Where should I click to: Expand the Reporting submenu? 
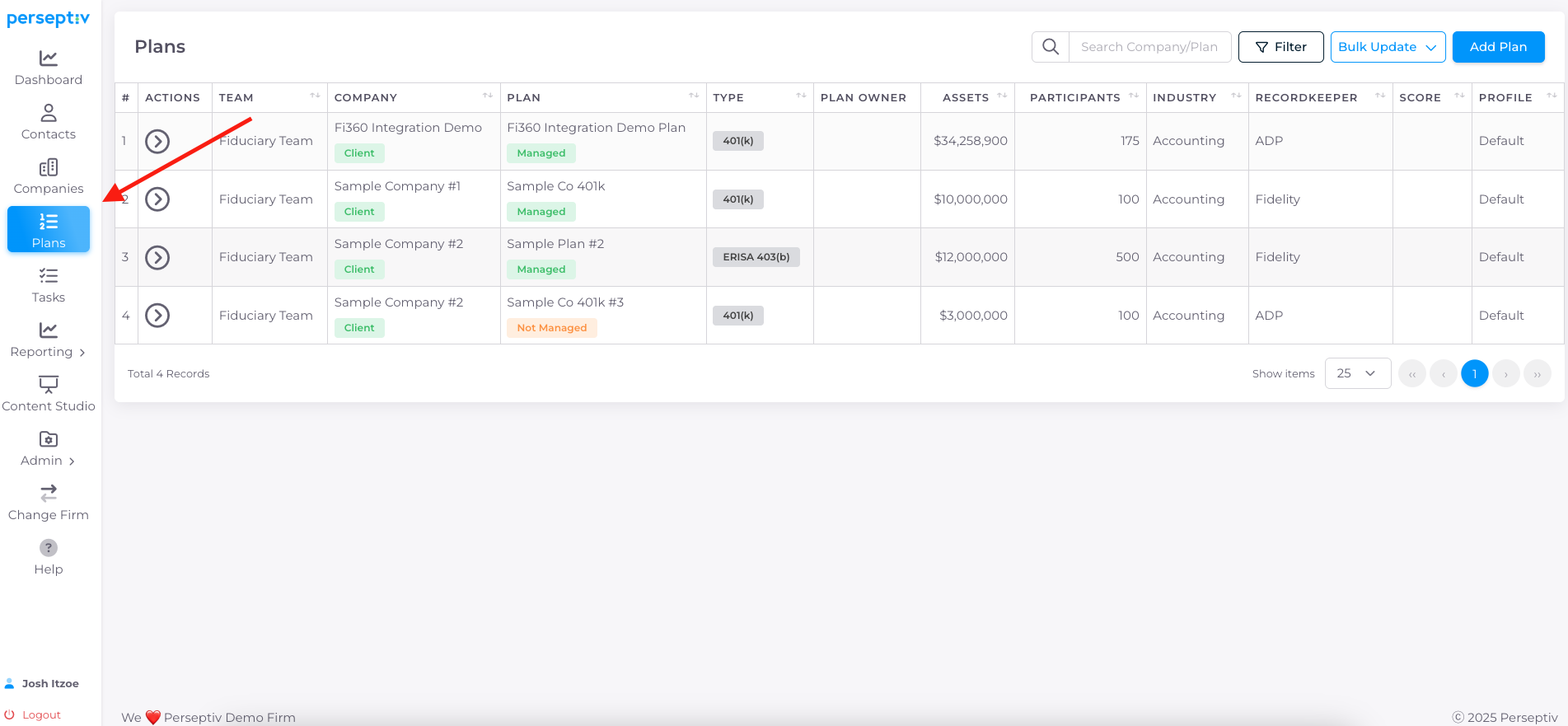[x=82, y=353]
